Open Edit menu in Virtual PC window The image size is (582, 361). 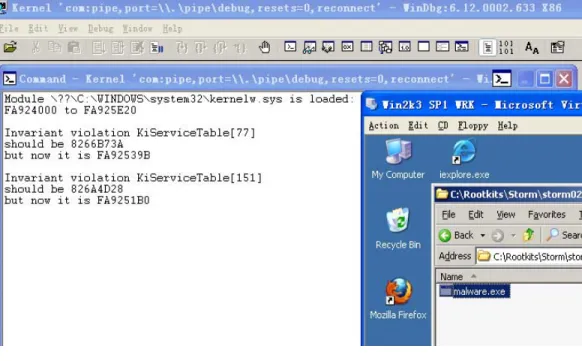[x=418, y=126]
